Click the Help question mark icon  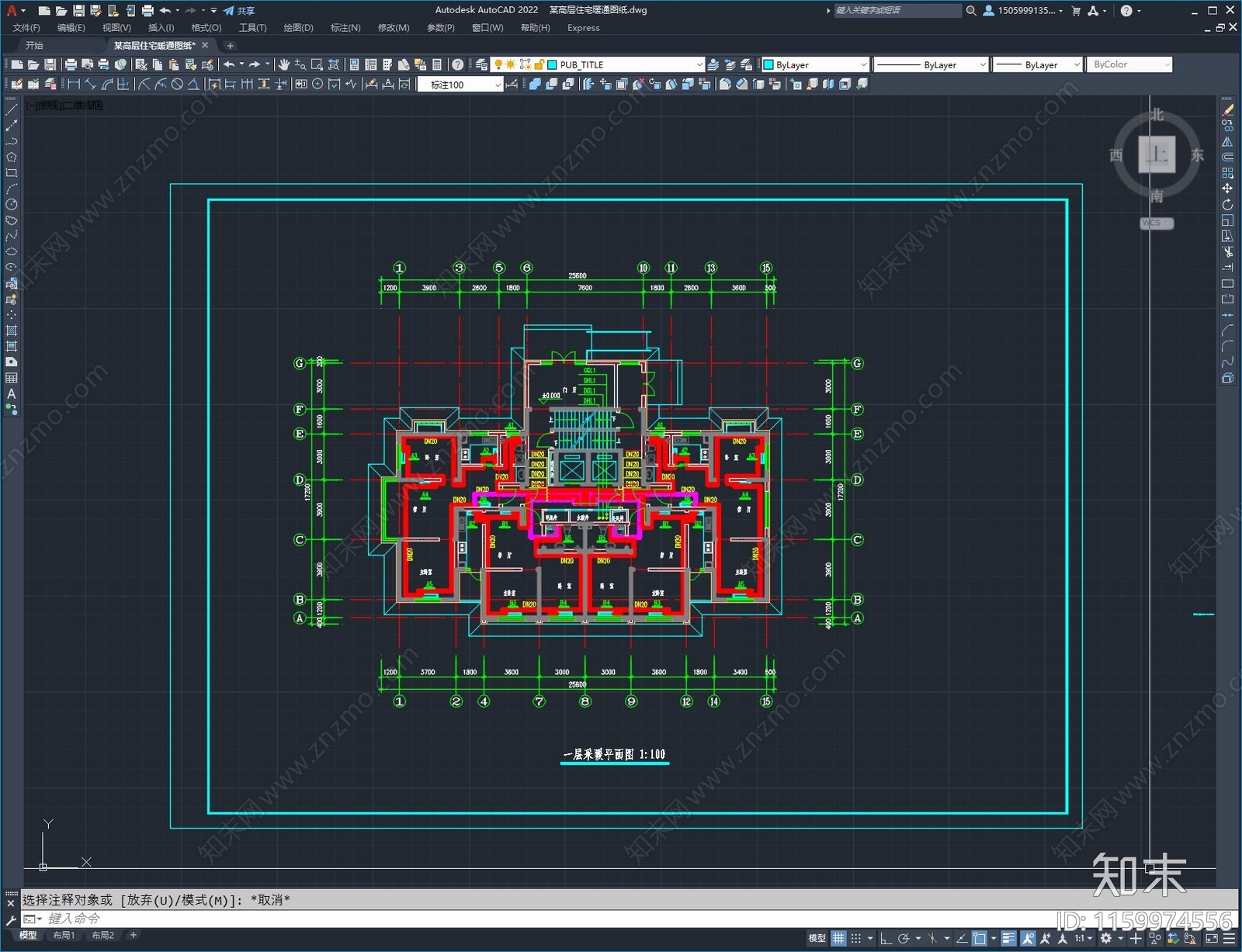(458, 64)
